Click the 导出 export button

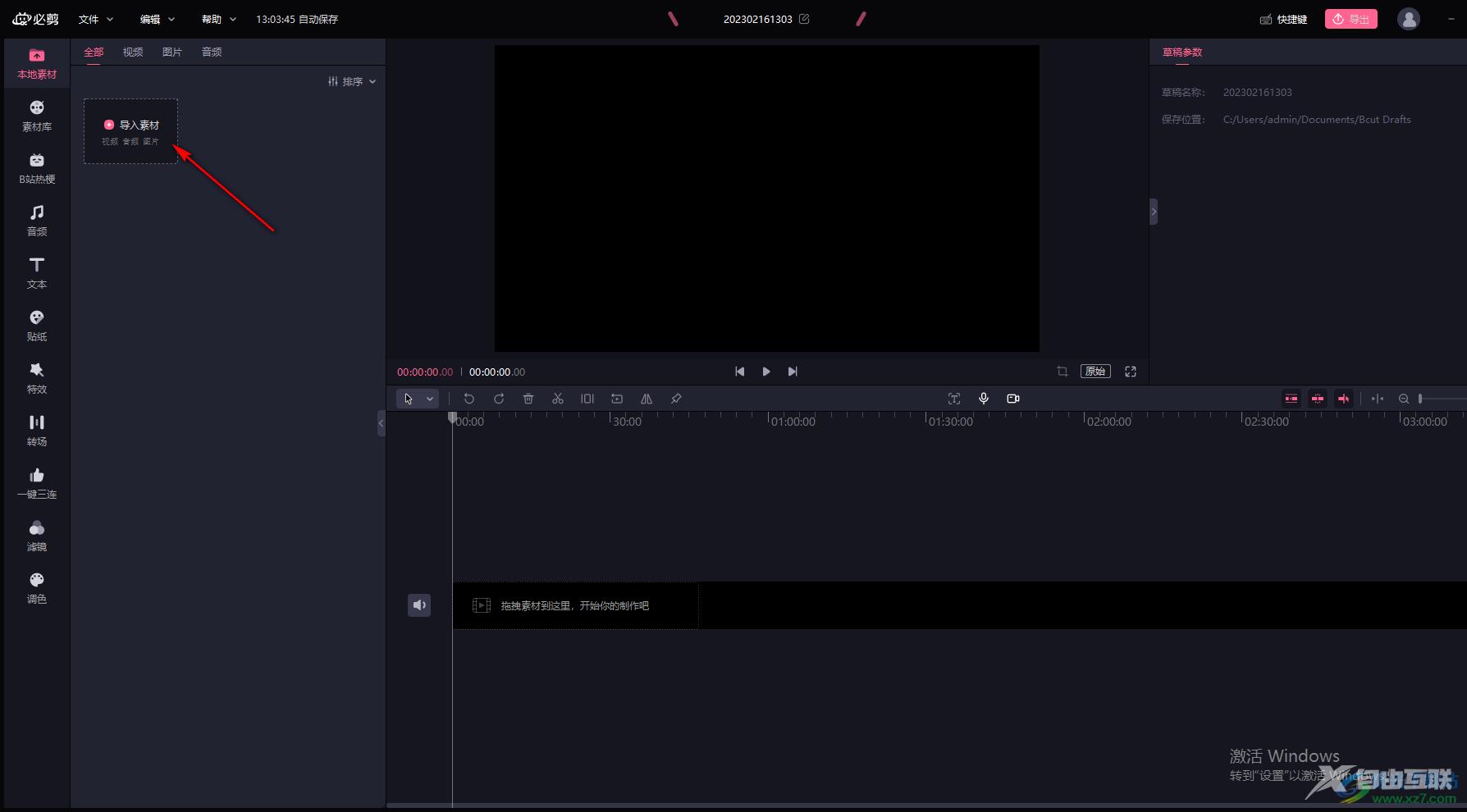(1350, 19)
